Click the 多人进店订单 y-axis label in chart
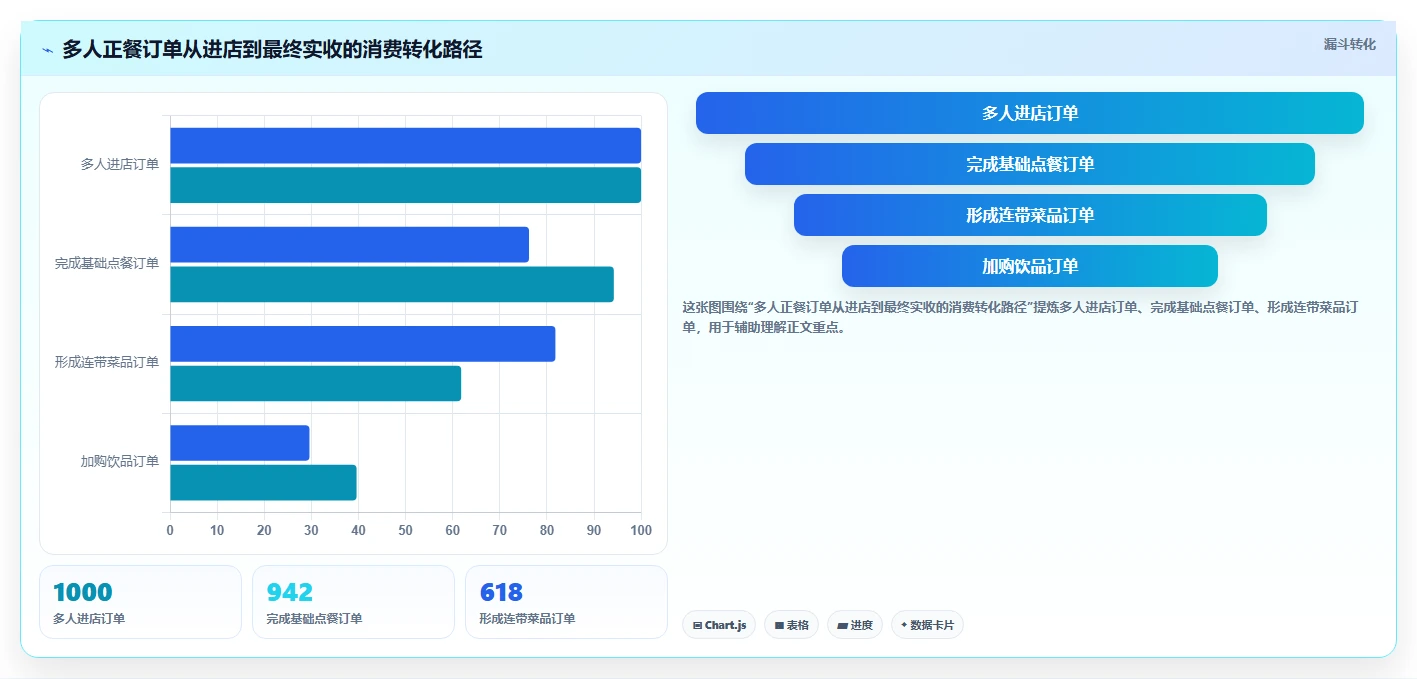The image size is (1417, 679). [x=120, y=164]
